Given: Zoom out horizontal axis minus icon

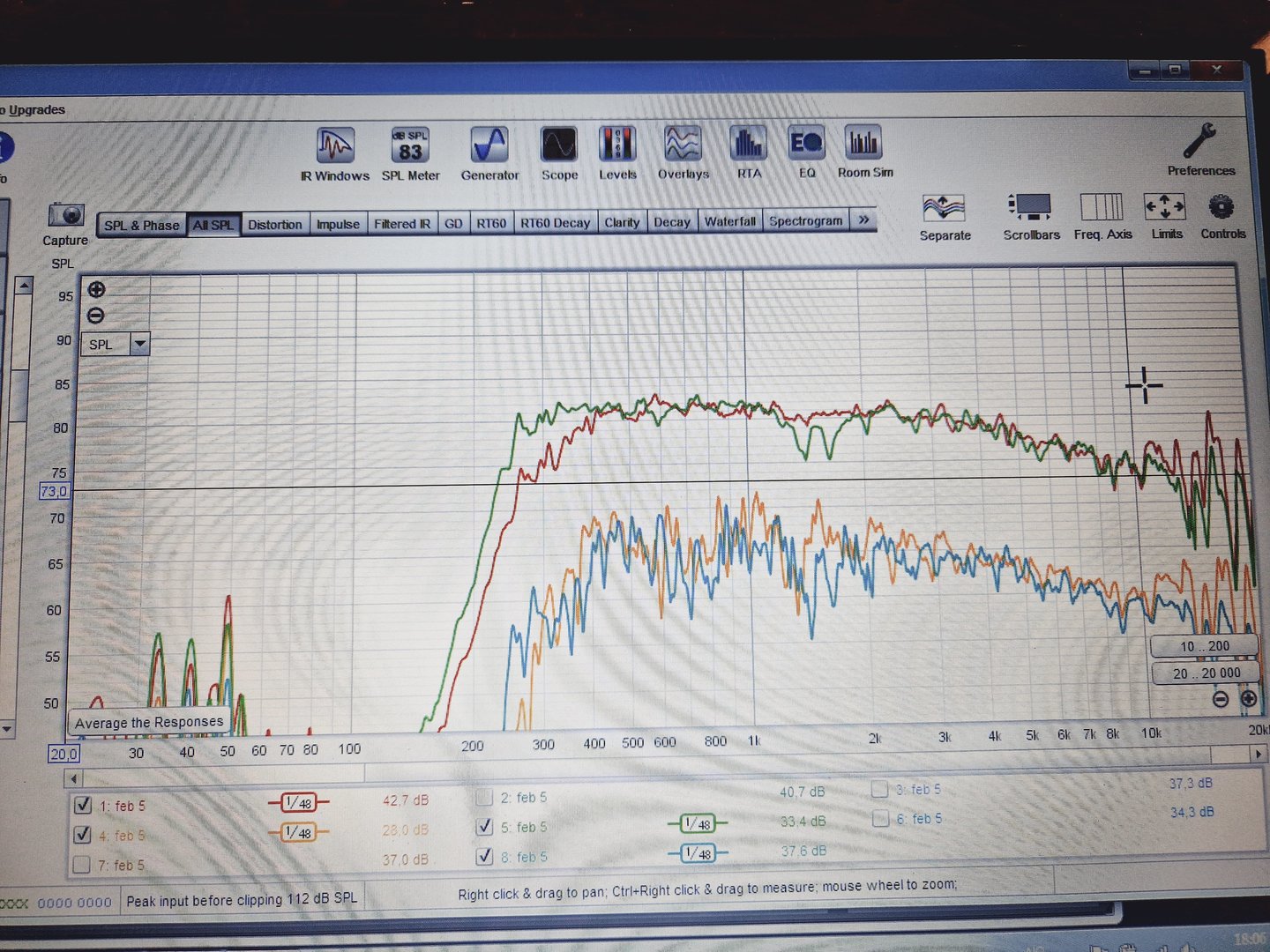Looking at the screenshot, I should point(1221,699).
